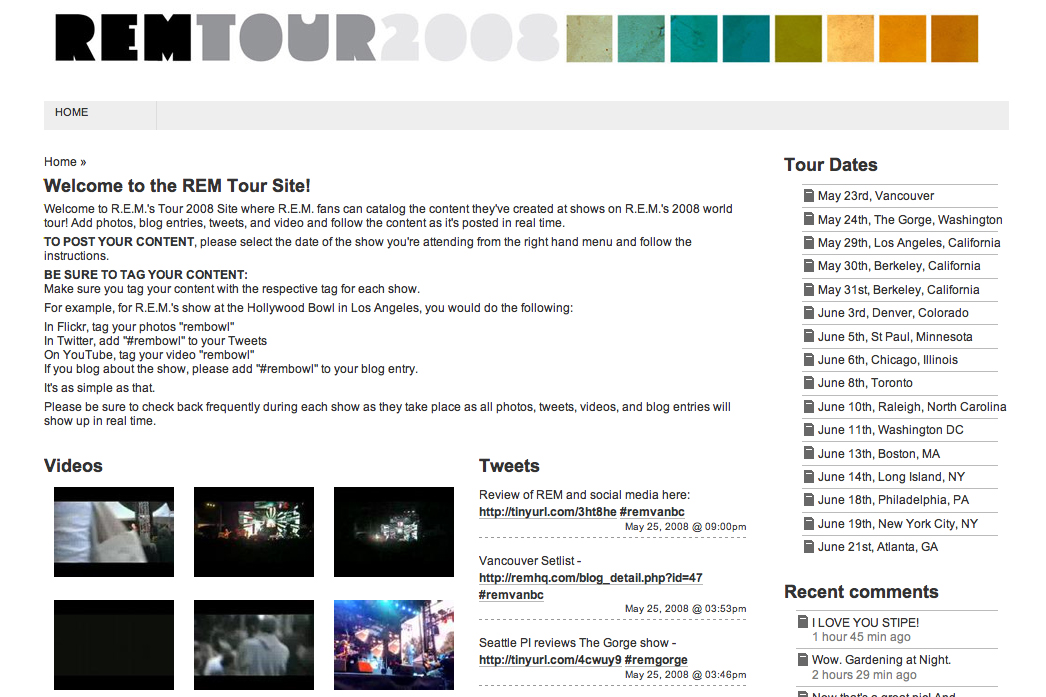Click the icon beside May 30th Berkeley date
The width and height of the screenshot is (1046, 697).
point(808,266)
